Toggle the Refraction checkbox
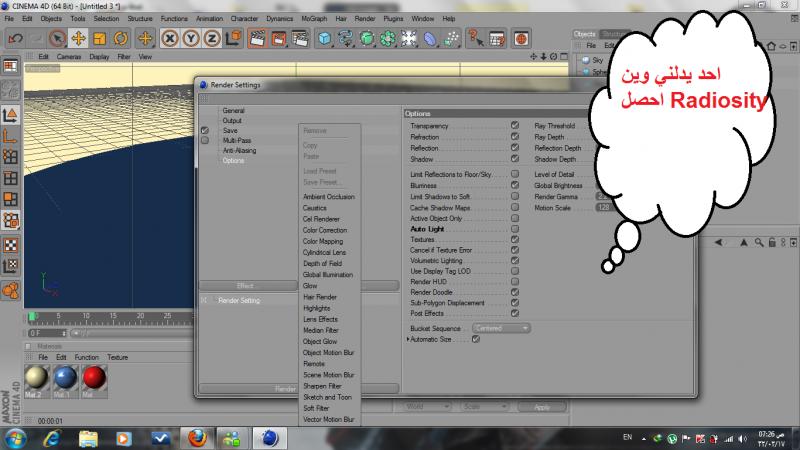 pyautogui.click(x=515, y=136)
